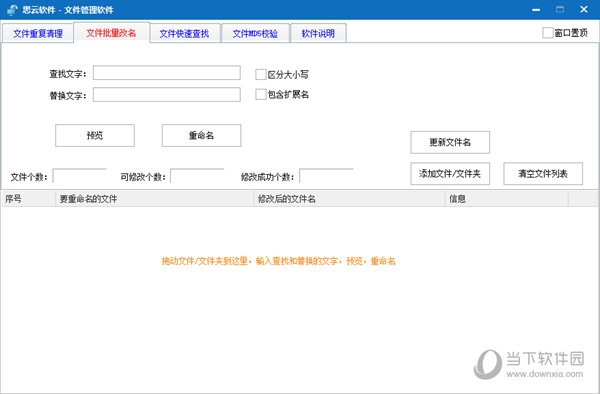
Task: Click the 预览 button
Action: [95, 135]
